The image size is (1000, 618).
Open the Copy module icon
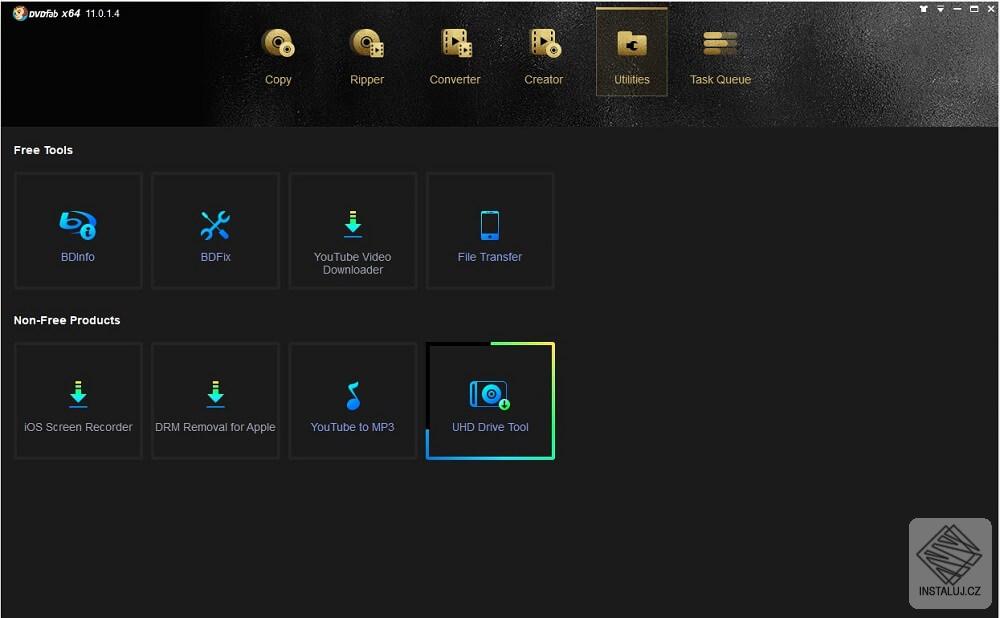click(x=278, y=43)
